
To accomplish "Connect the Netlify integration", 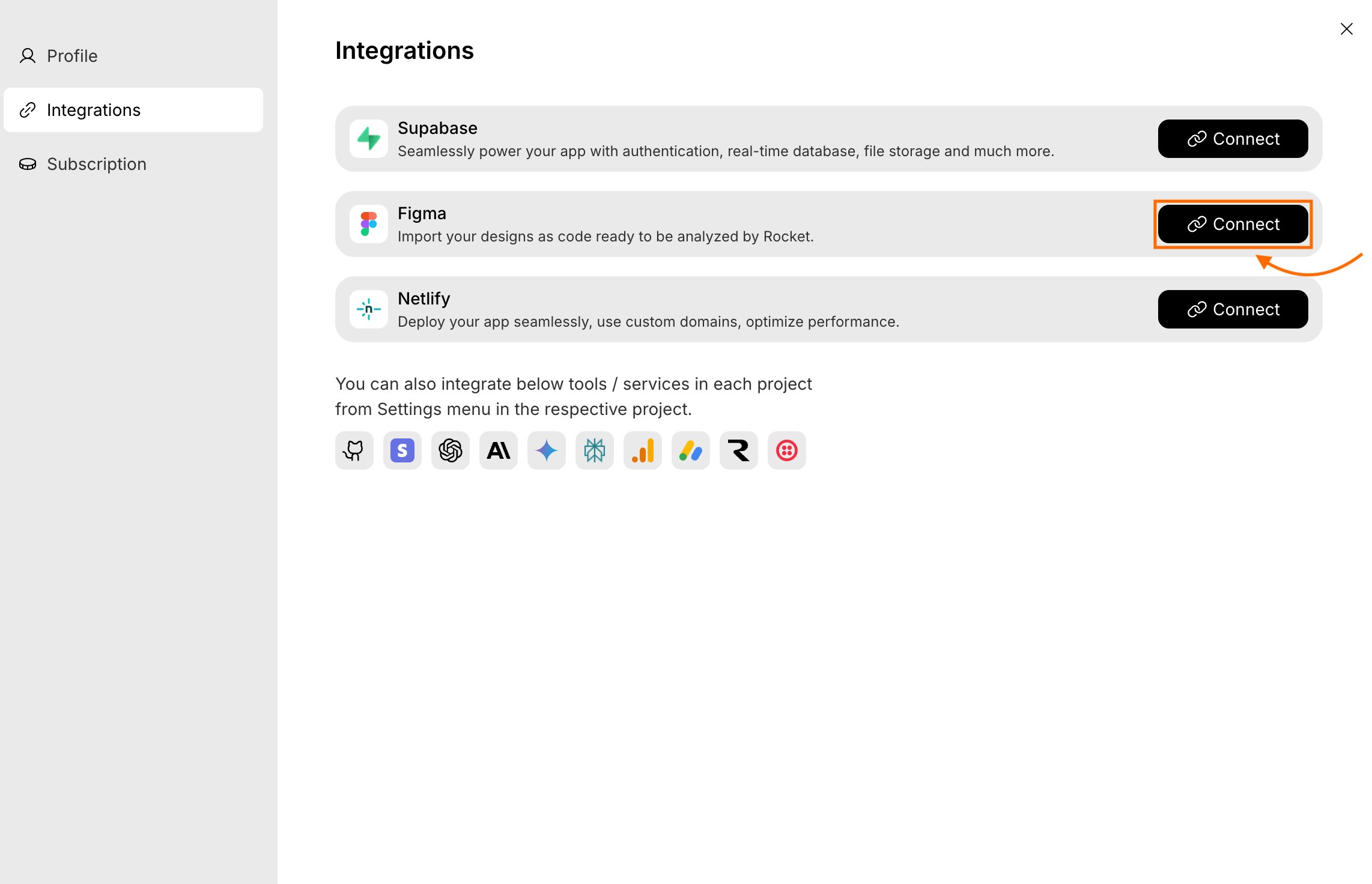I will coord(1233,309).
